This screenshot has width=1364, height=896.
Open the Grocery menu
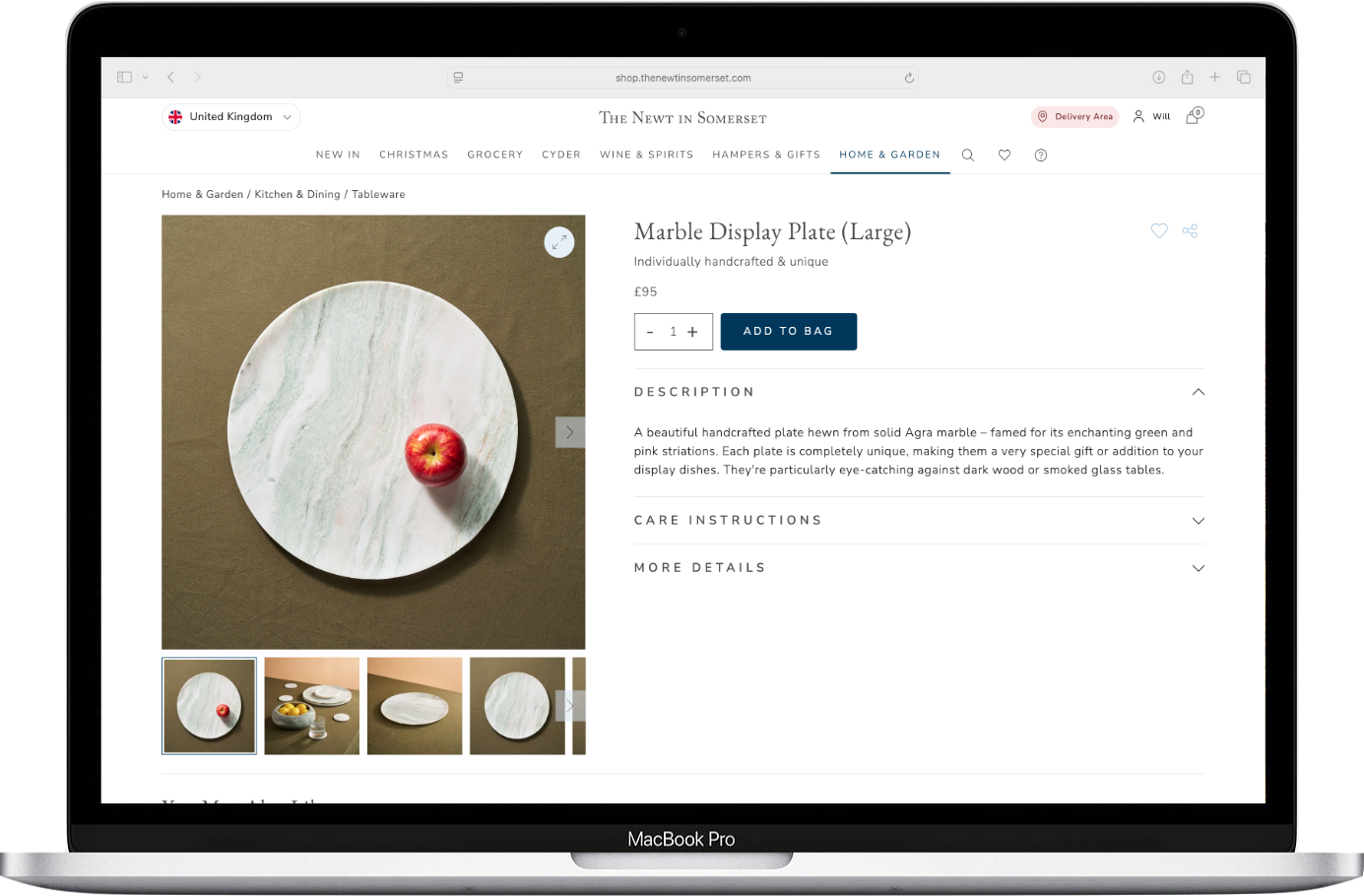495,155
